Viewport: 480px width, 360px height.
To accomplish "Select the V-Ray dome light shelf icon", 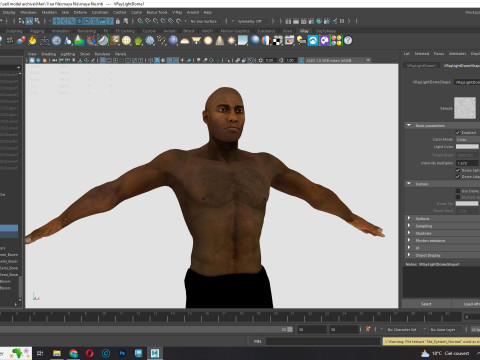I will [x=184, y=41].
